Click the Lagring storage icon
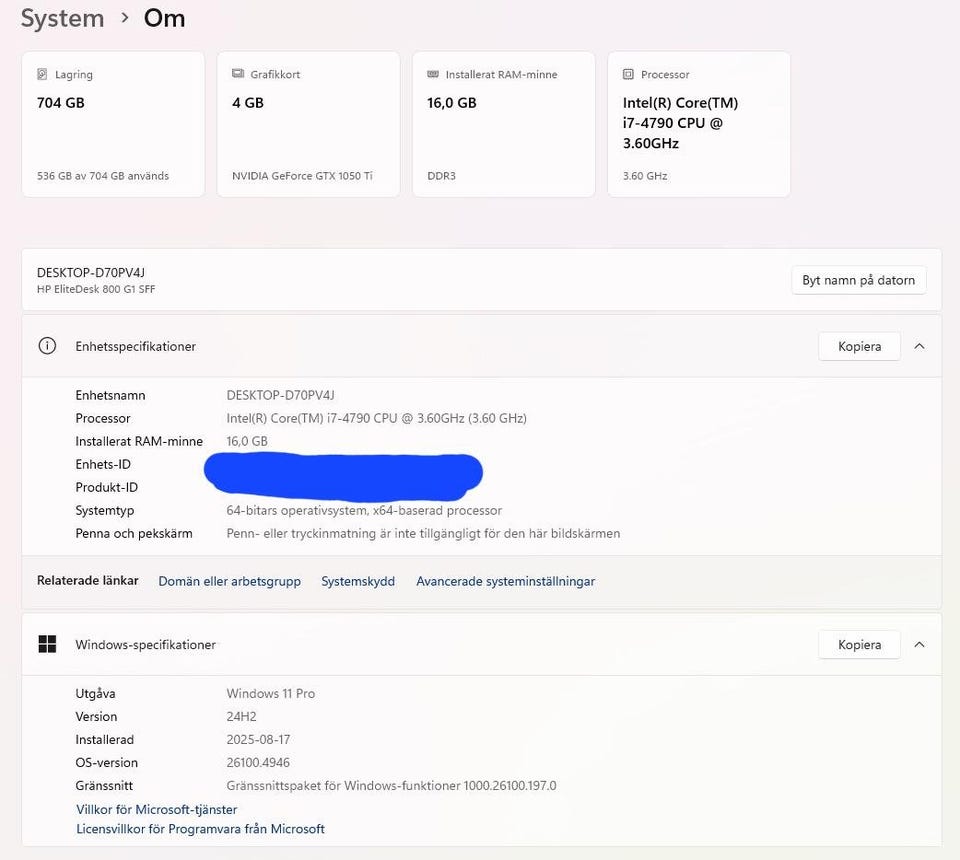 click(x=42, y=74)
